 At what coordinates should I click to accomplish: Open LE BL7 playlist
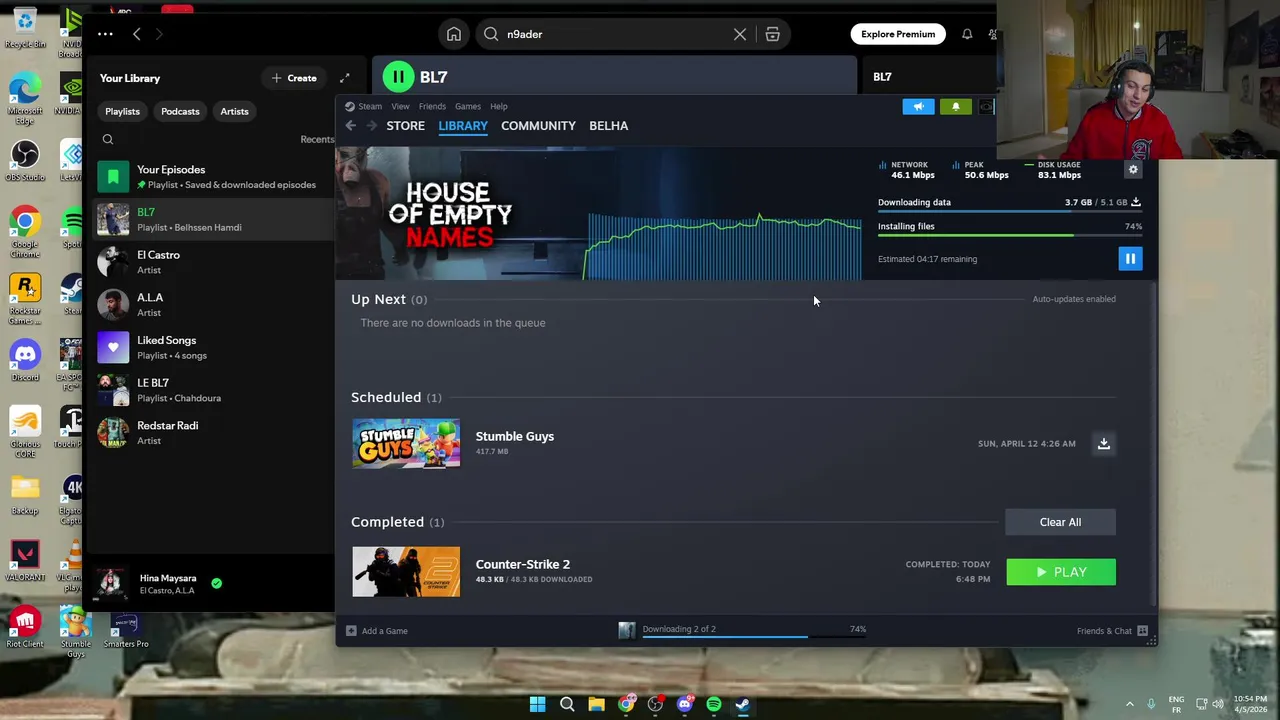(x=214, y=390)
